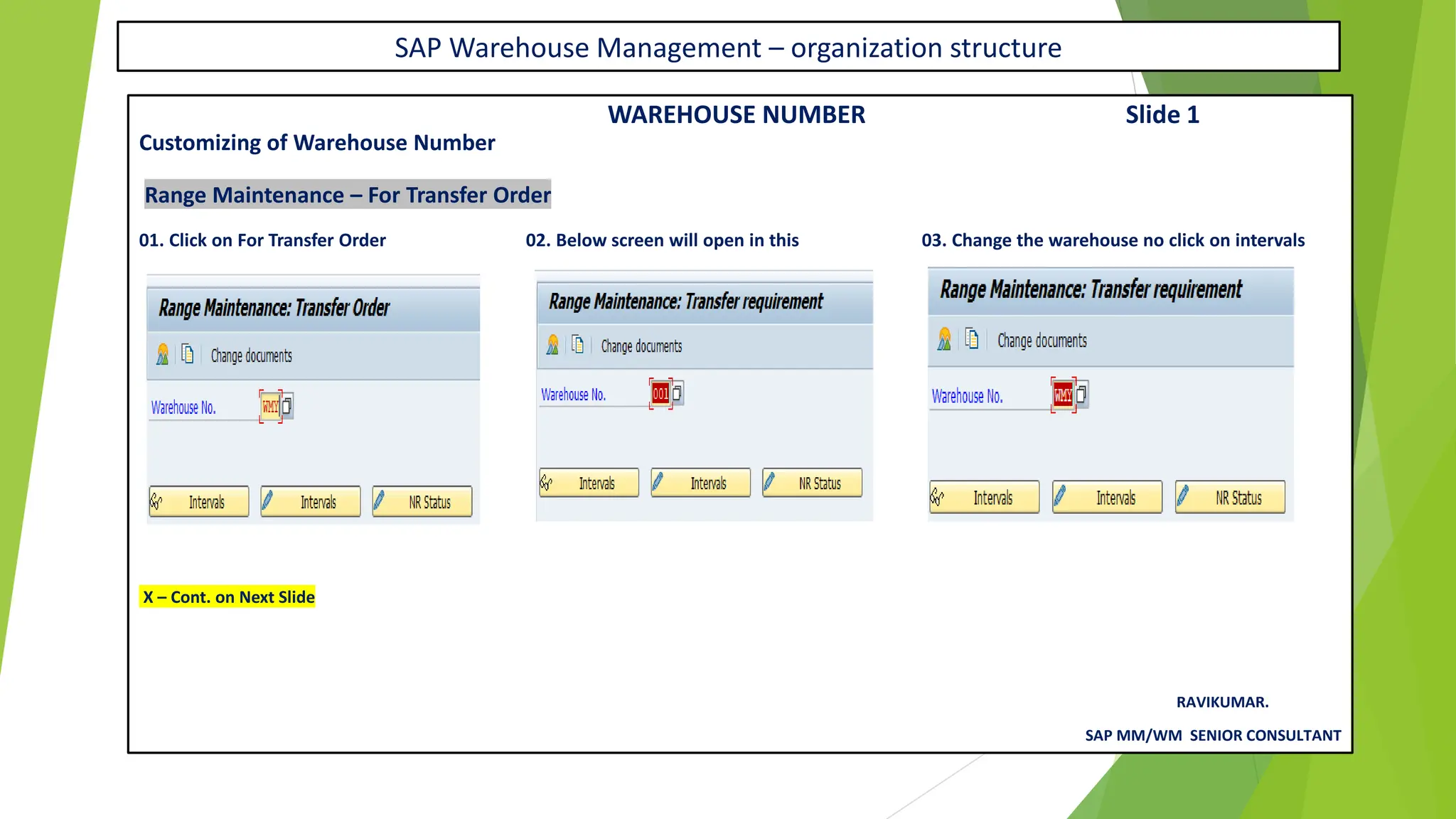Viewport: 1456px width, 819px height.
Task: Click 'SAP MM/WM SENIOR CONSULTANT' text
Action: [x=1213, y=736]
